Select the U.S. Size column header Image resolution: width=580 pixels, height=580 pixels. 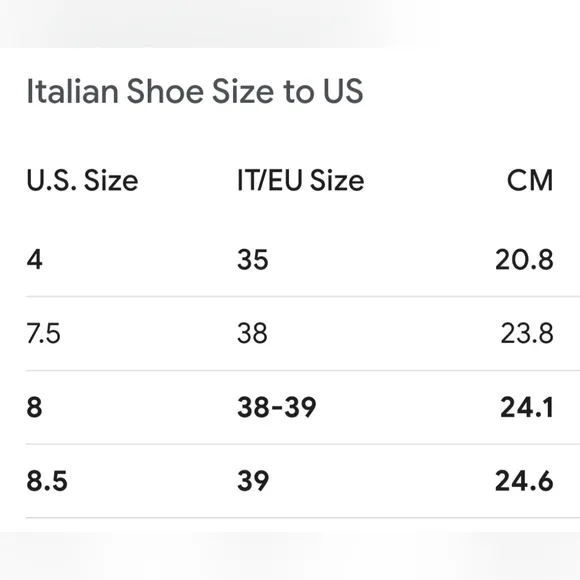[82, 181]
